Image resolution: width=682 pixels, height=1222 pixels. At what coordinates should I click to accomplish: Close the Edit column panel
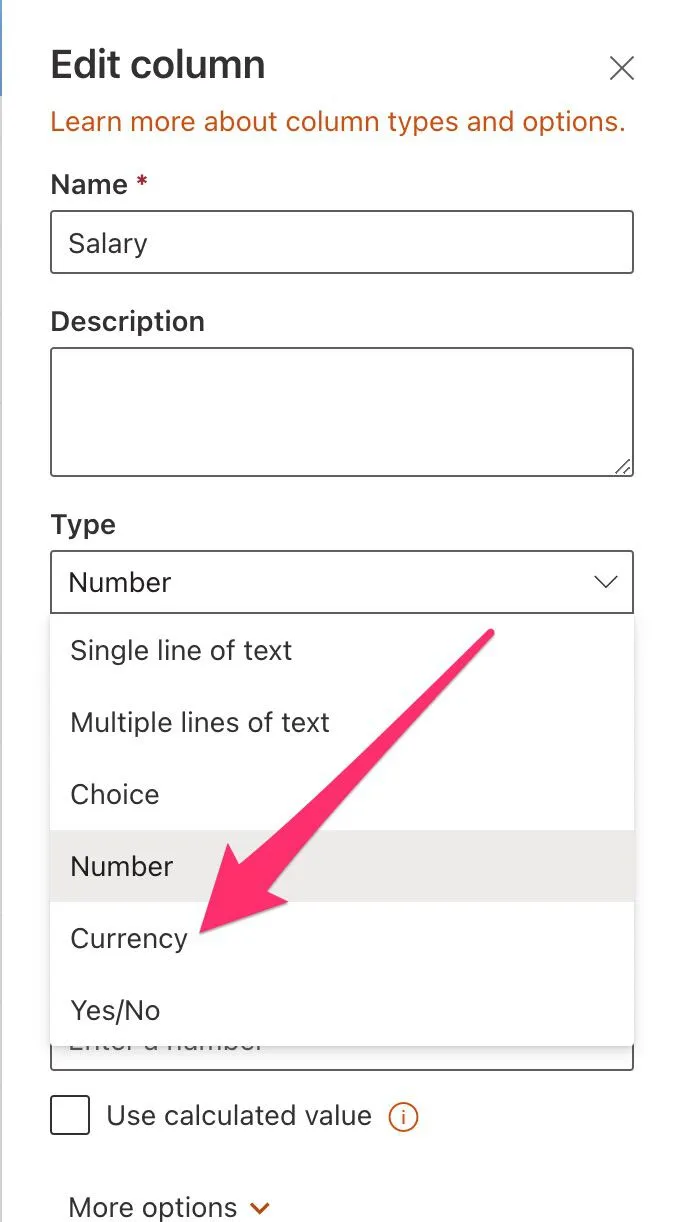click(x=622, y=68)
